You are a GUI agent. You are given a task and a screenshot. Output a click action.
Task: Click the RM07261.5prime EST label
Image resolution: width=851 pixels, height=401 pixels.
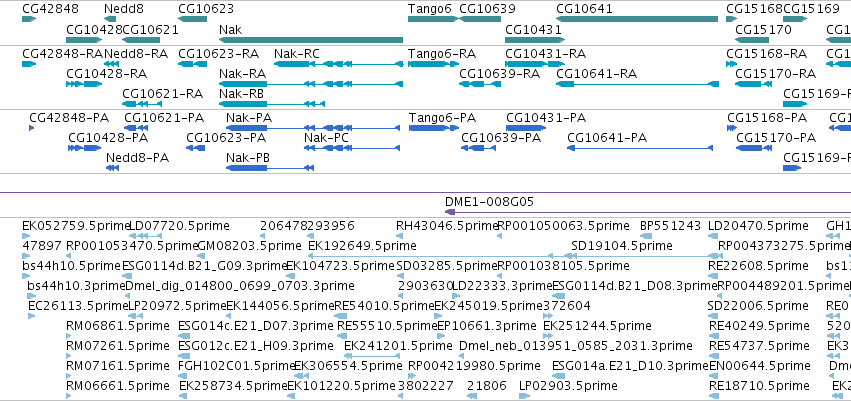click(118, 346)
